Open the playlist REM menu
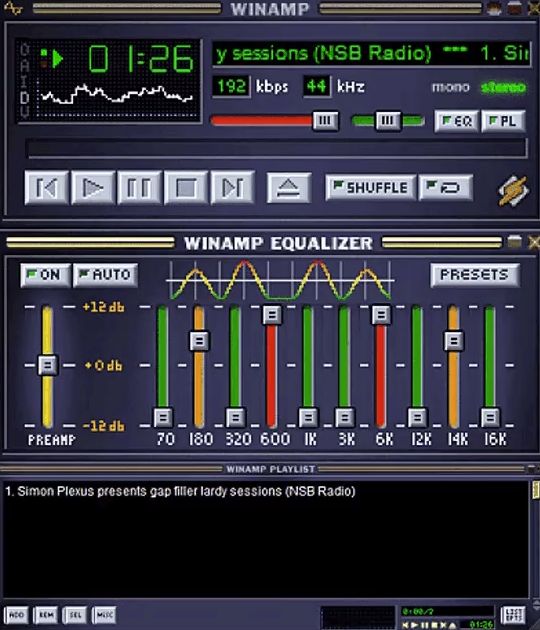540x630 pixels. click(45, 615)
